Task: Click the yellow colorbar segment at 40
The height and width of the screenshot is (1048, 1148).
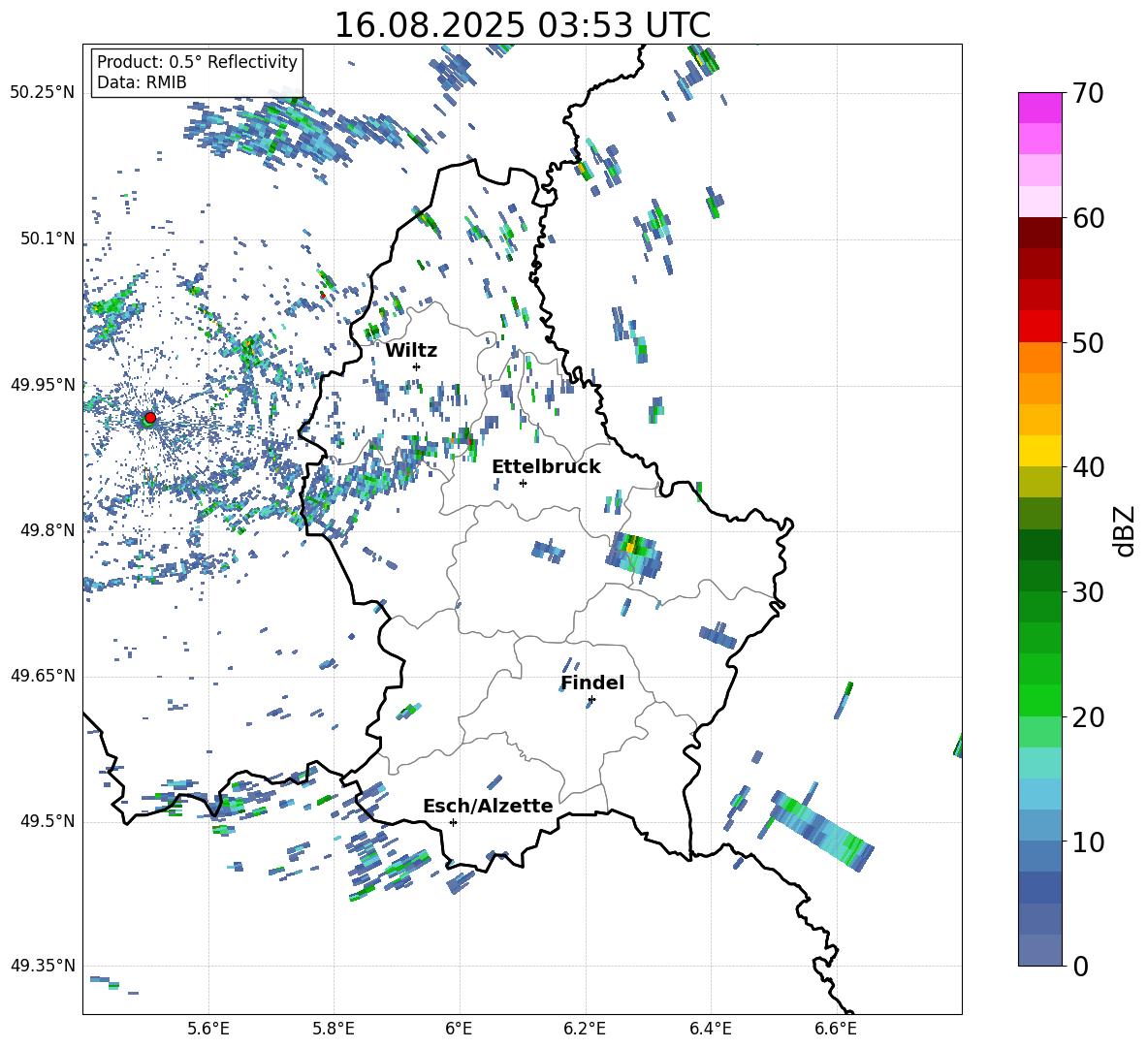Action: coord(1039,451)
